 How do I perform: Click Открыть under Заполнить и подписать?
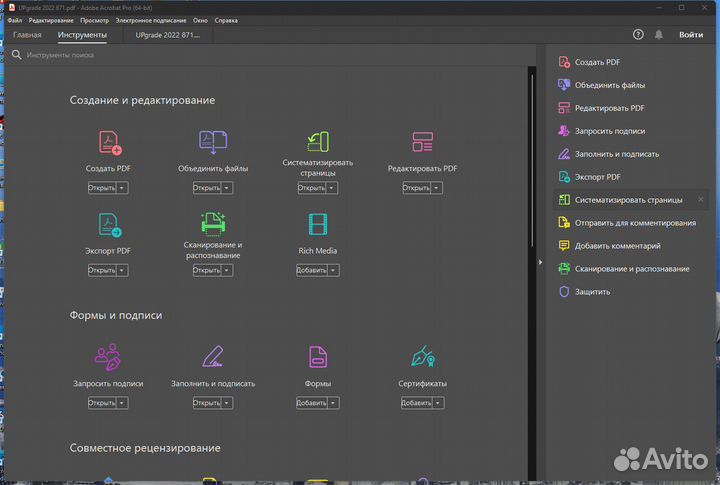[207, 403]
